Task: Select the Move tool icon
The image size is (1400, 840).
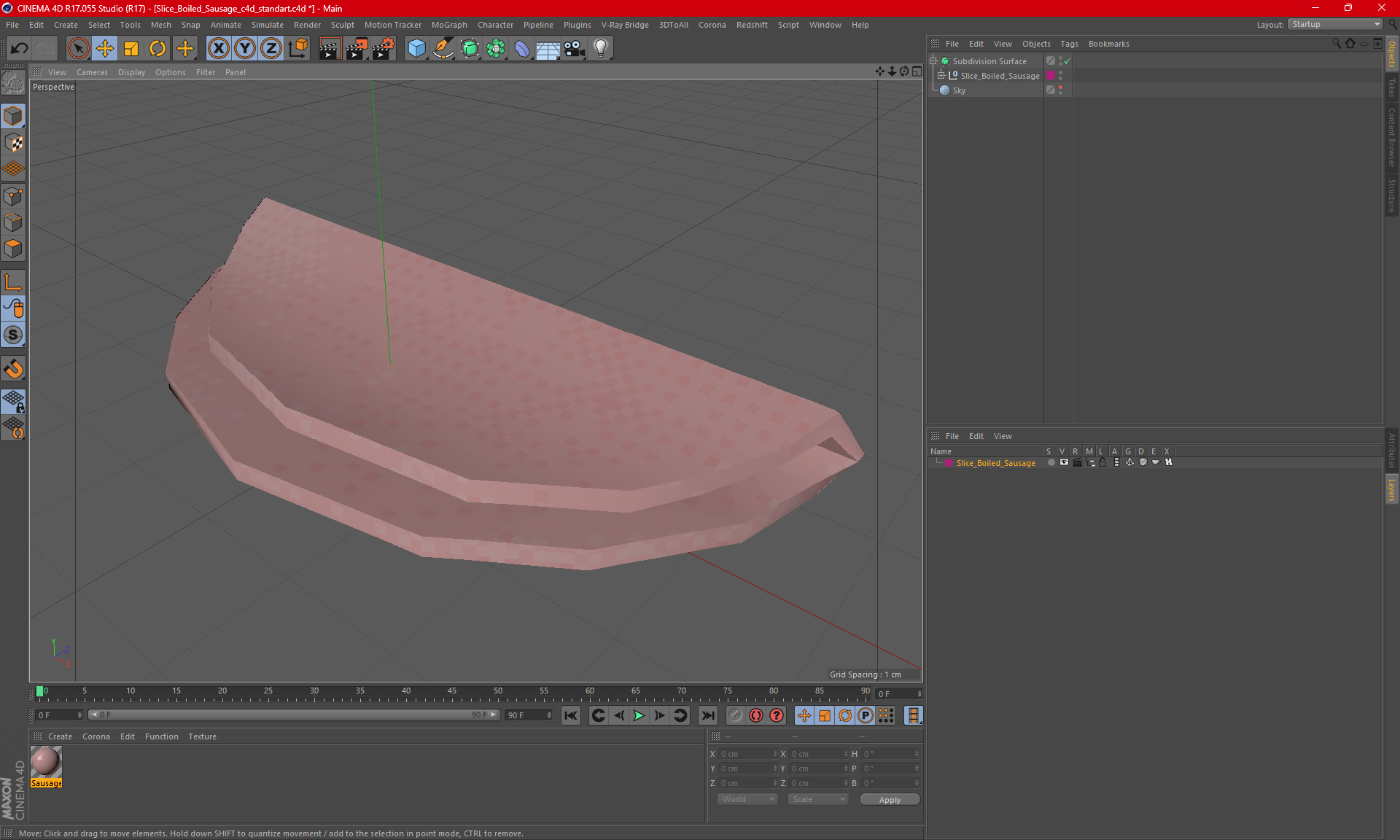Action: [x=105, y=49]
